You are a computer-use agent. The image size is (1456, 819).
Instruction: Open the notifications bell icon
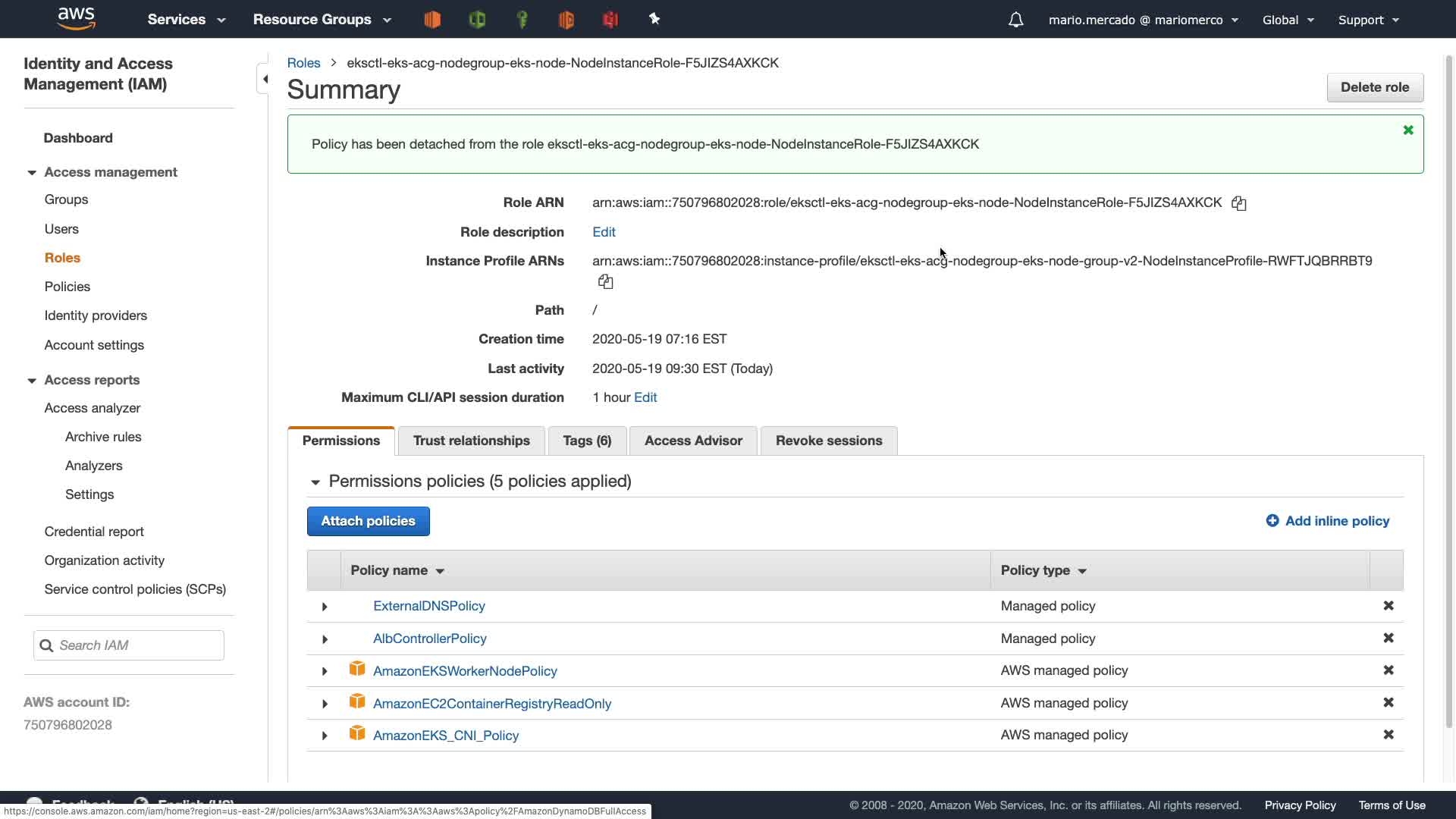[x=1015, y=20]
